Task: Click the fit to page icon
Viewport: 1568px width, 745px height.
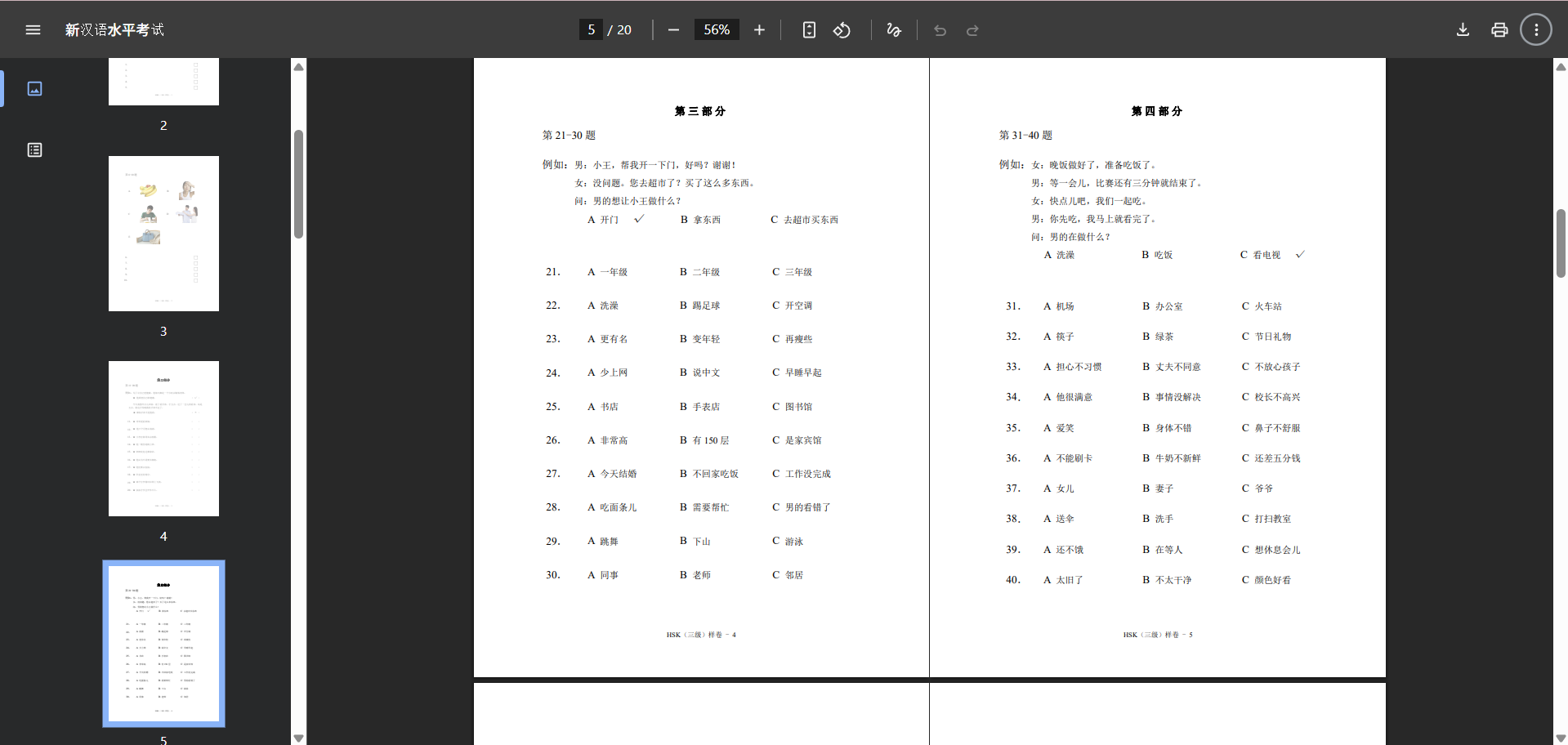Action: [809, 30]
